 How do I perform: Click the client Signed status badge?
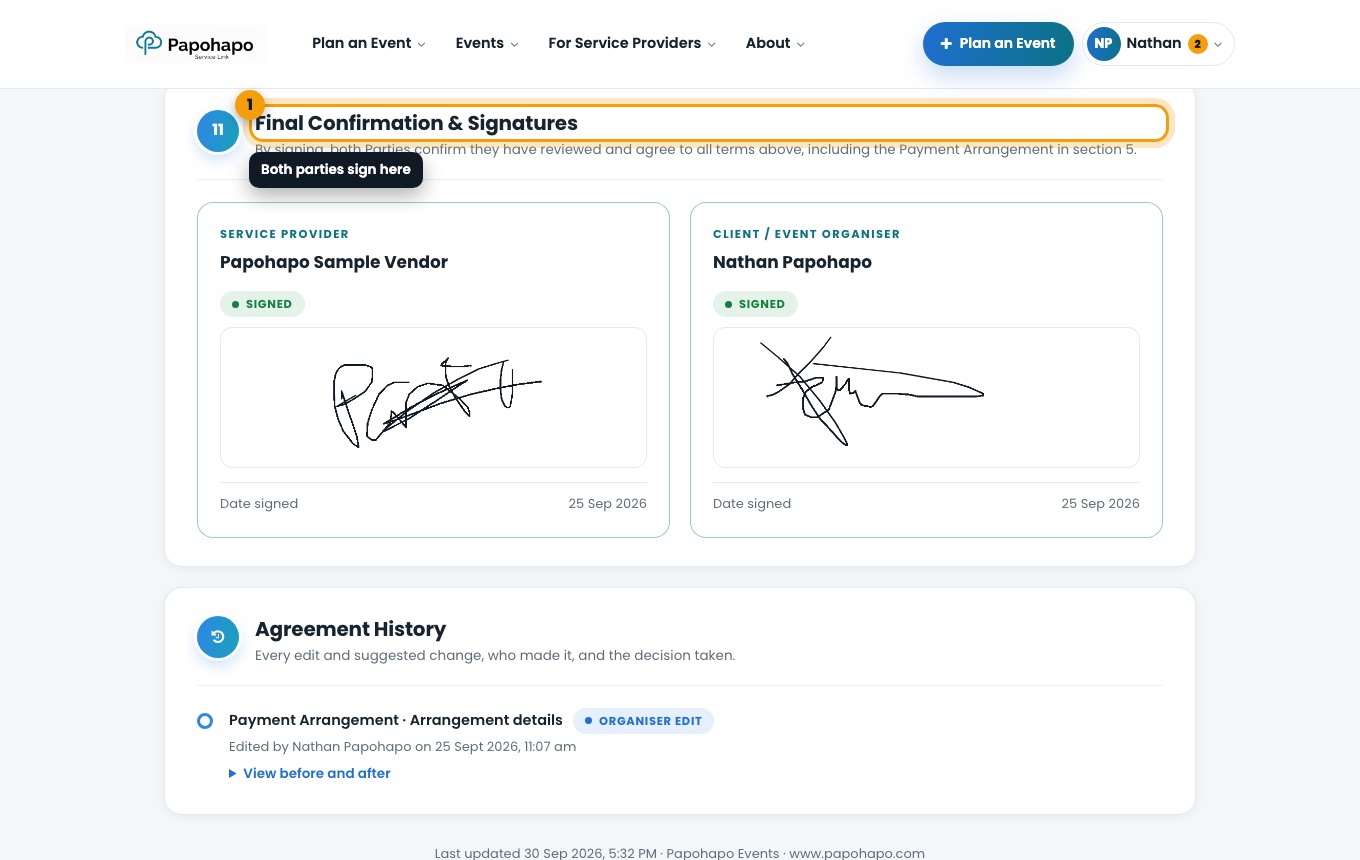pos(755,304)
